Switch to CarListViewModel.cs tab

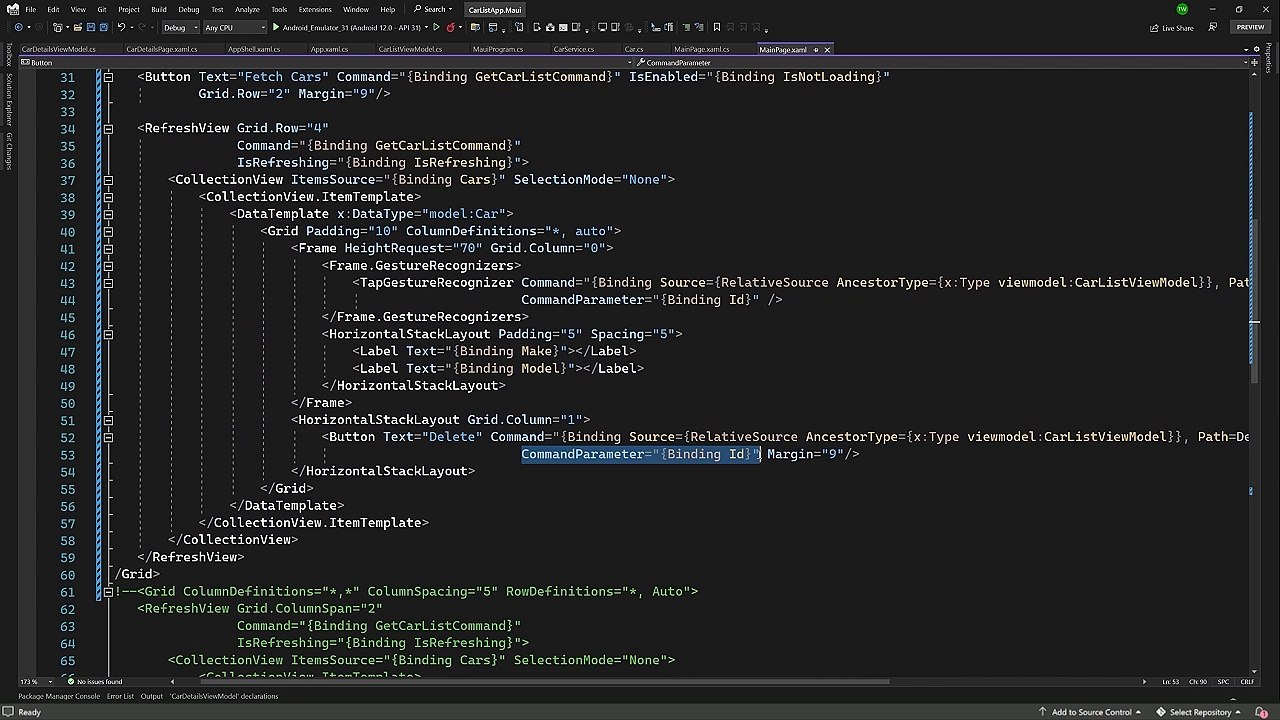pyautogui.click(x=410, y=49)
